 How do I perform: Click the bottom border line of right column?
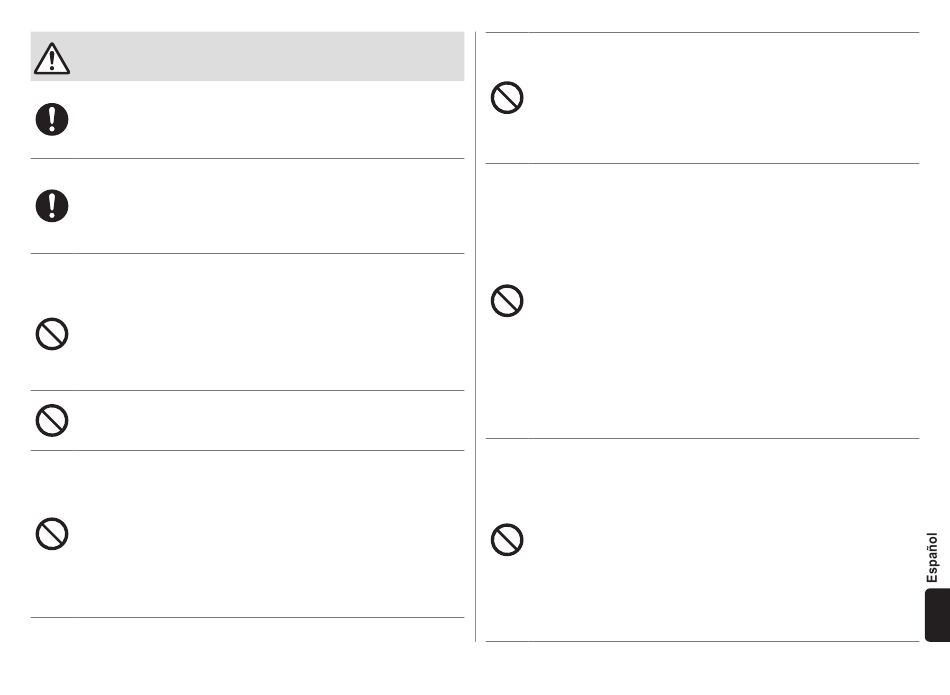click(x=702, y=641)
